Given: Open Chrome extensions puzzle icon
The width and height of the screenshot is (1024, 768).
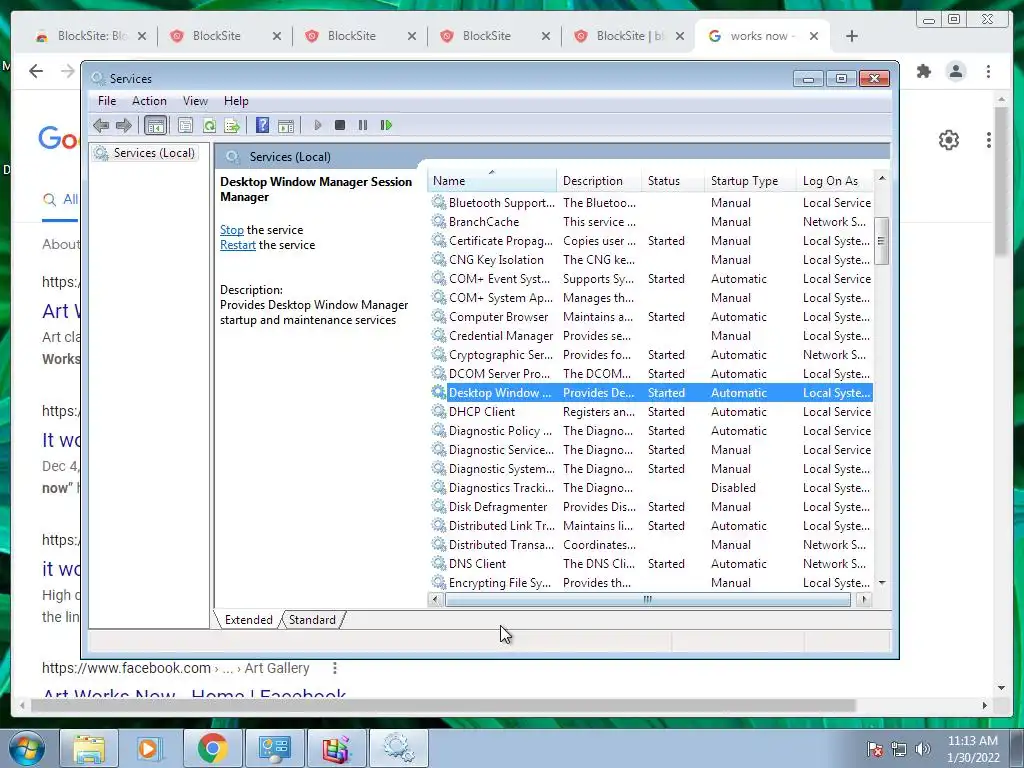Looking at the screenshot, I should tap(923, 71).
